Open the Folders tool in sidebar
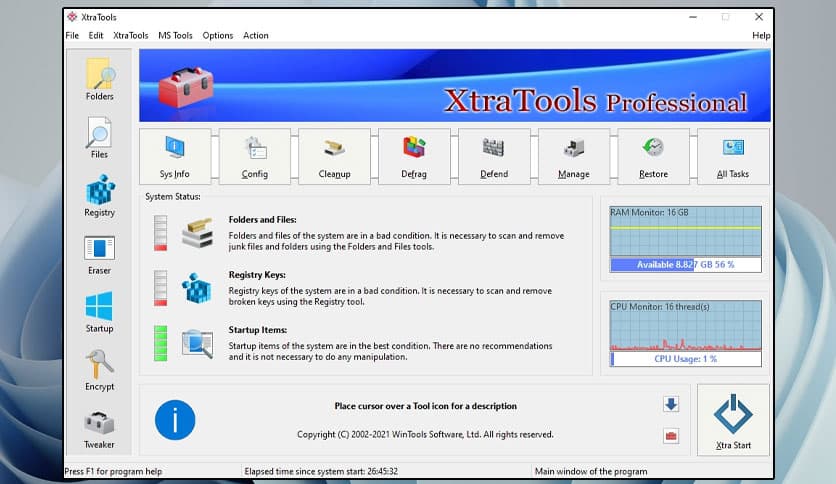The image size is (836, 484). [x=100, y=79]
